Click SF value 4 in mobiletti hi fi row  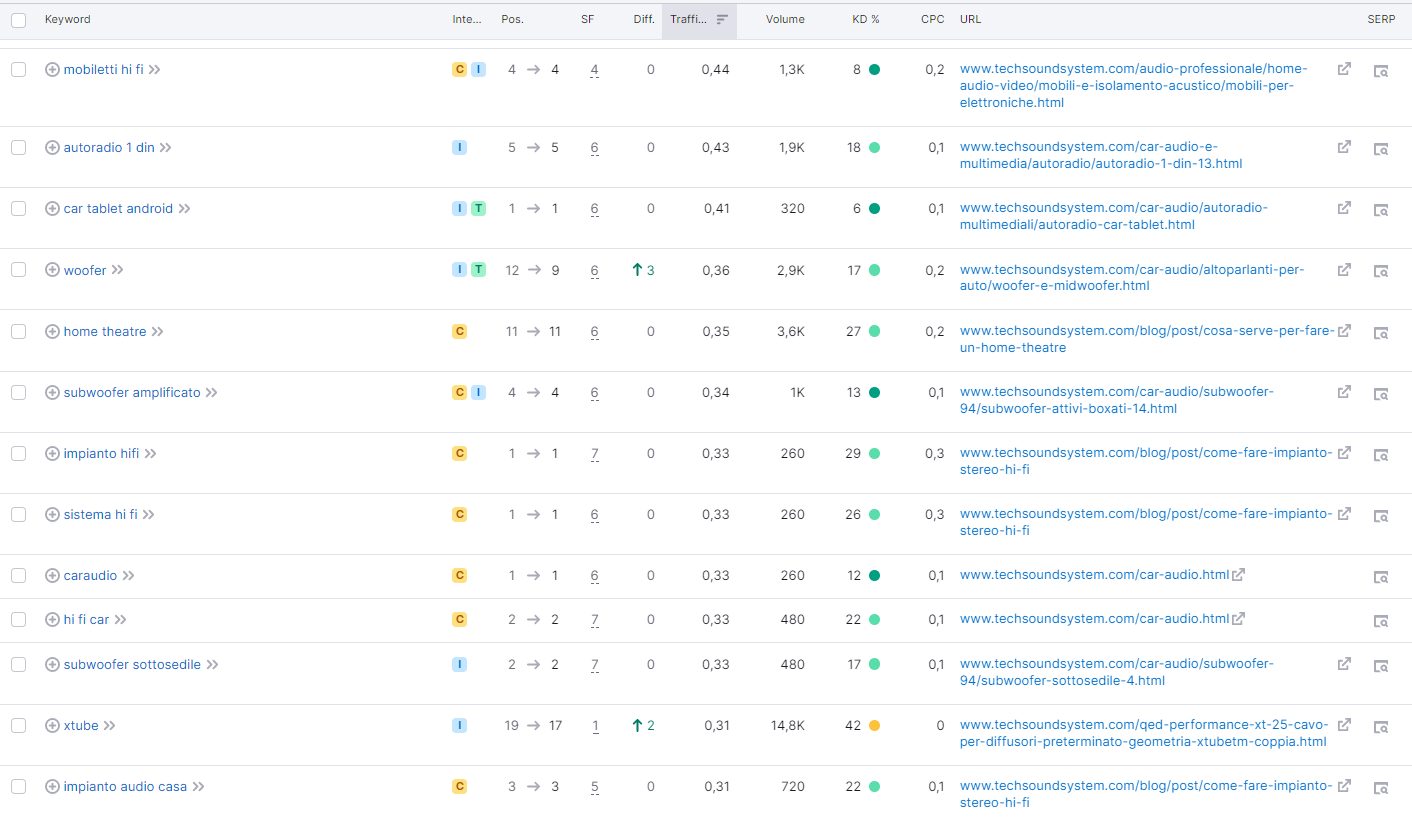(x=595, y=69)
